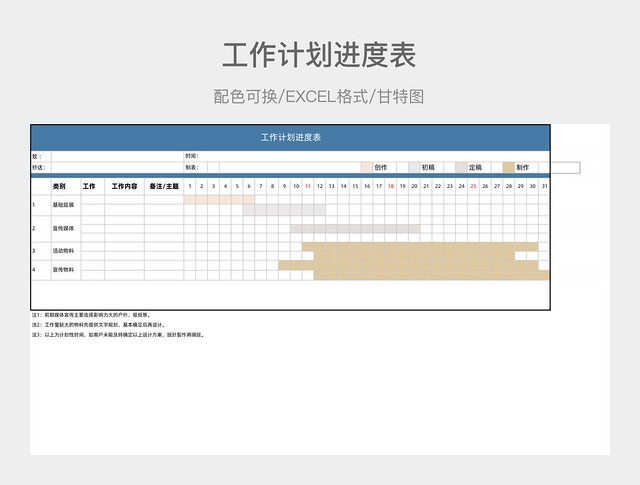640x485 pixels.
Task: Select day 14 column header
Action: (344, 186)
